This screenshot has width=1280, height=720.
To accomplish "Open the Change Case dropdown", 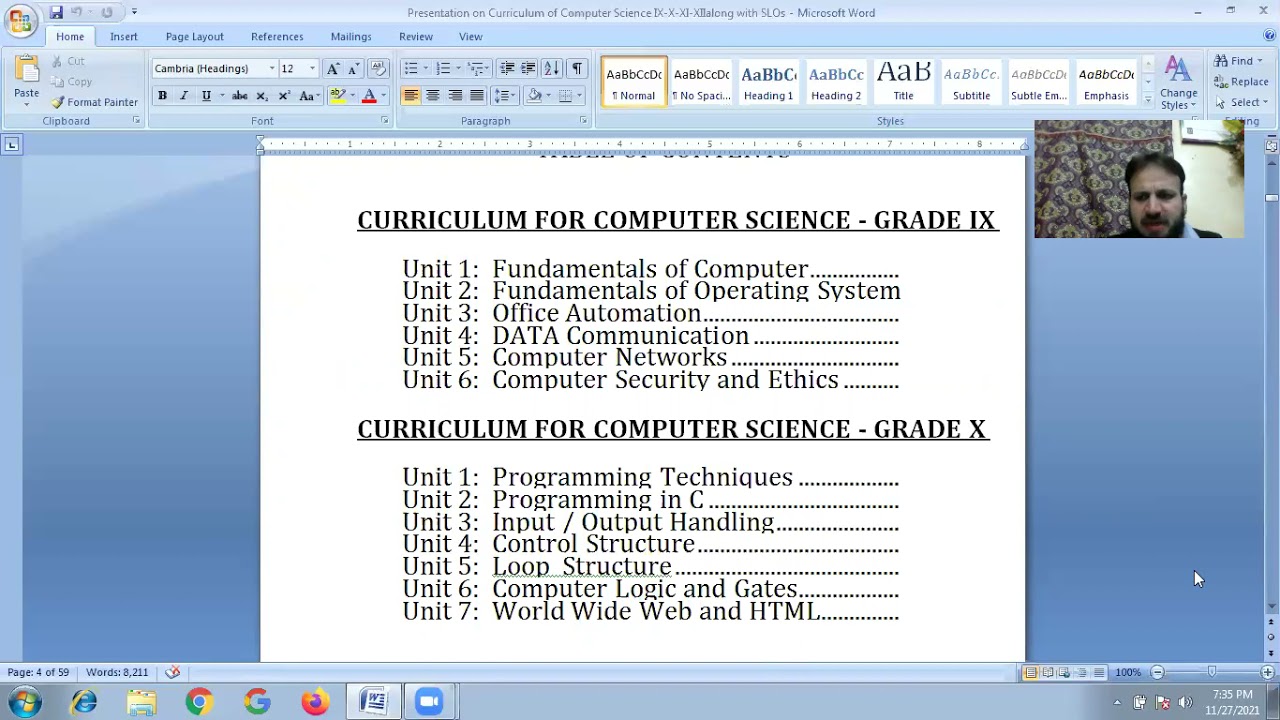I will (x=309, y=96).
